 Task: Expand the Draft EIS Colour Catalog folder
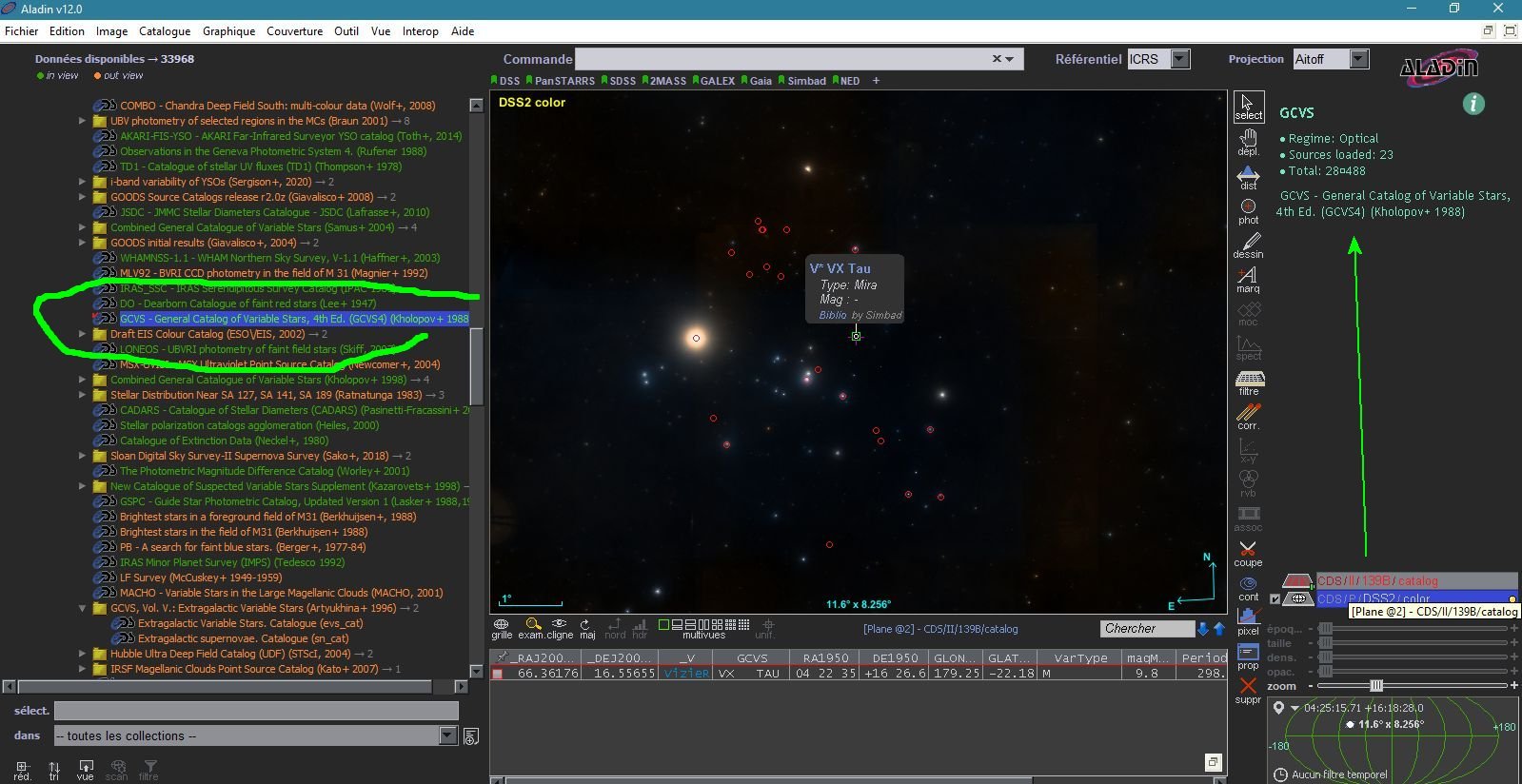[82, 334]
